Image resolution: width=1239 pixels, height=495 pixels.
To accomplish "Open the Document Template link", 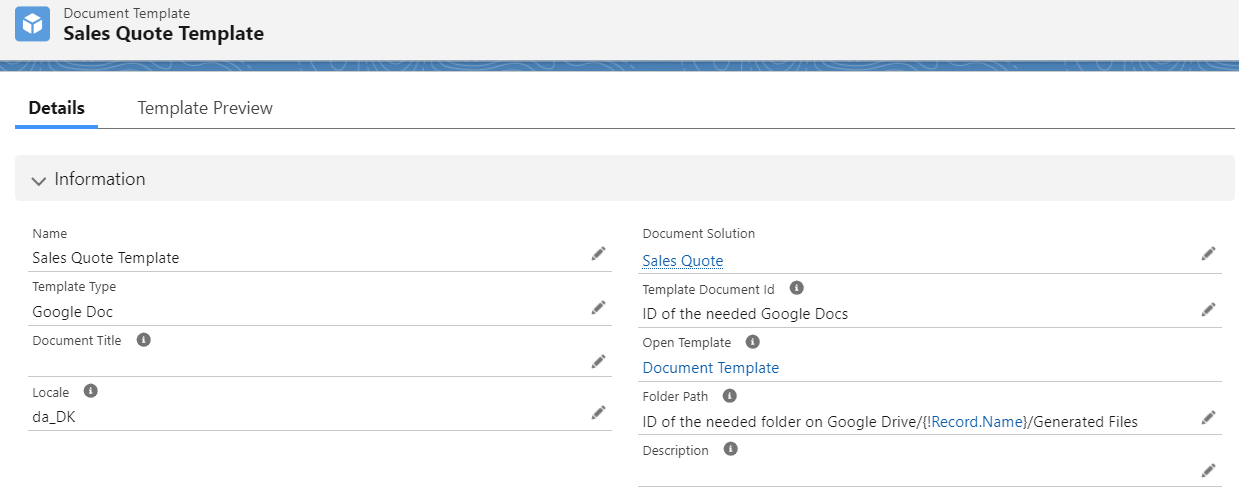I will (x=711, y=368).
